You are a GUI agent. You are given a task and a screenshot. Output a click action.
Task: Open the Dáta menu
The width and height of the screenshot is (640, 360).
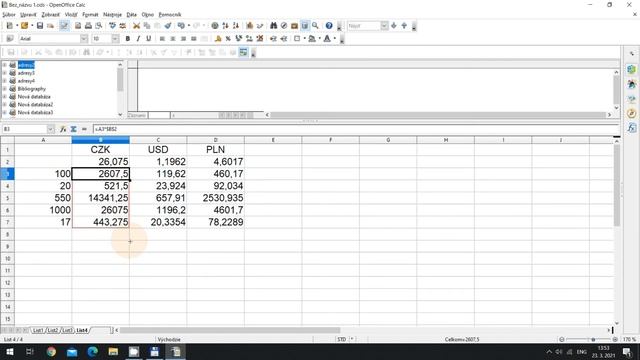pos(131,14)
